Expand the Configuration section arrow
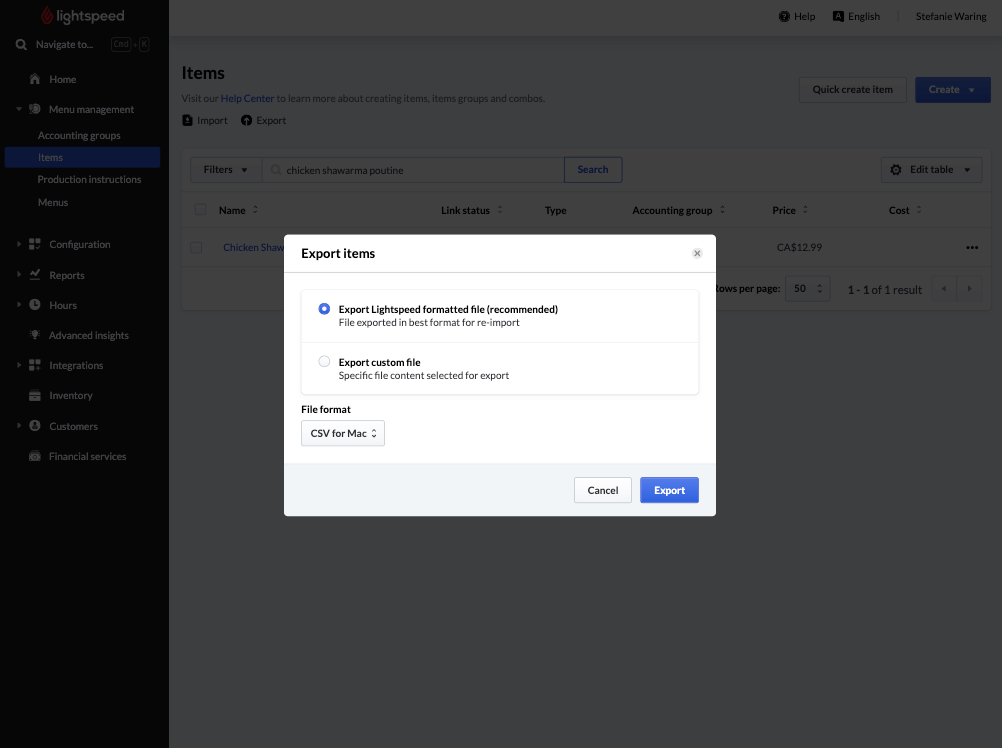This screenshot has width=1002, height=748. tap(19, 244)
